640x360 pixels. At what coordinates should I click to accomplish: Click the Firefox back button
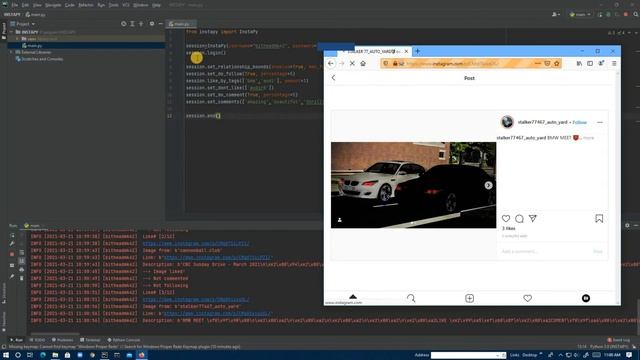click(x=331, y=64)
